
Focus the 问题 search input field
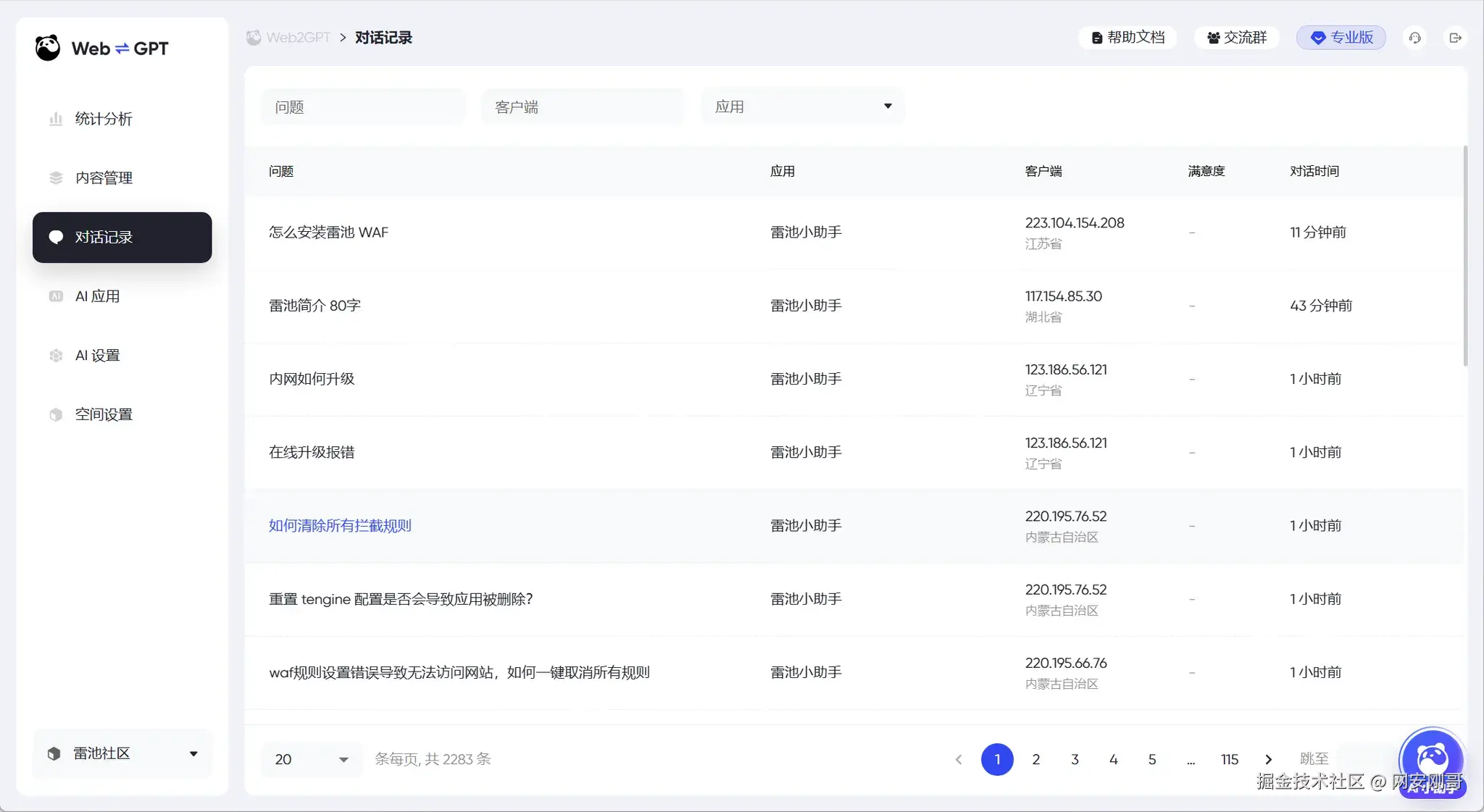tap(362, 107)
